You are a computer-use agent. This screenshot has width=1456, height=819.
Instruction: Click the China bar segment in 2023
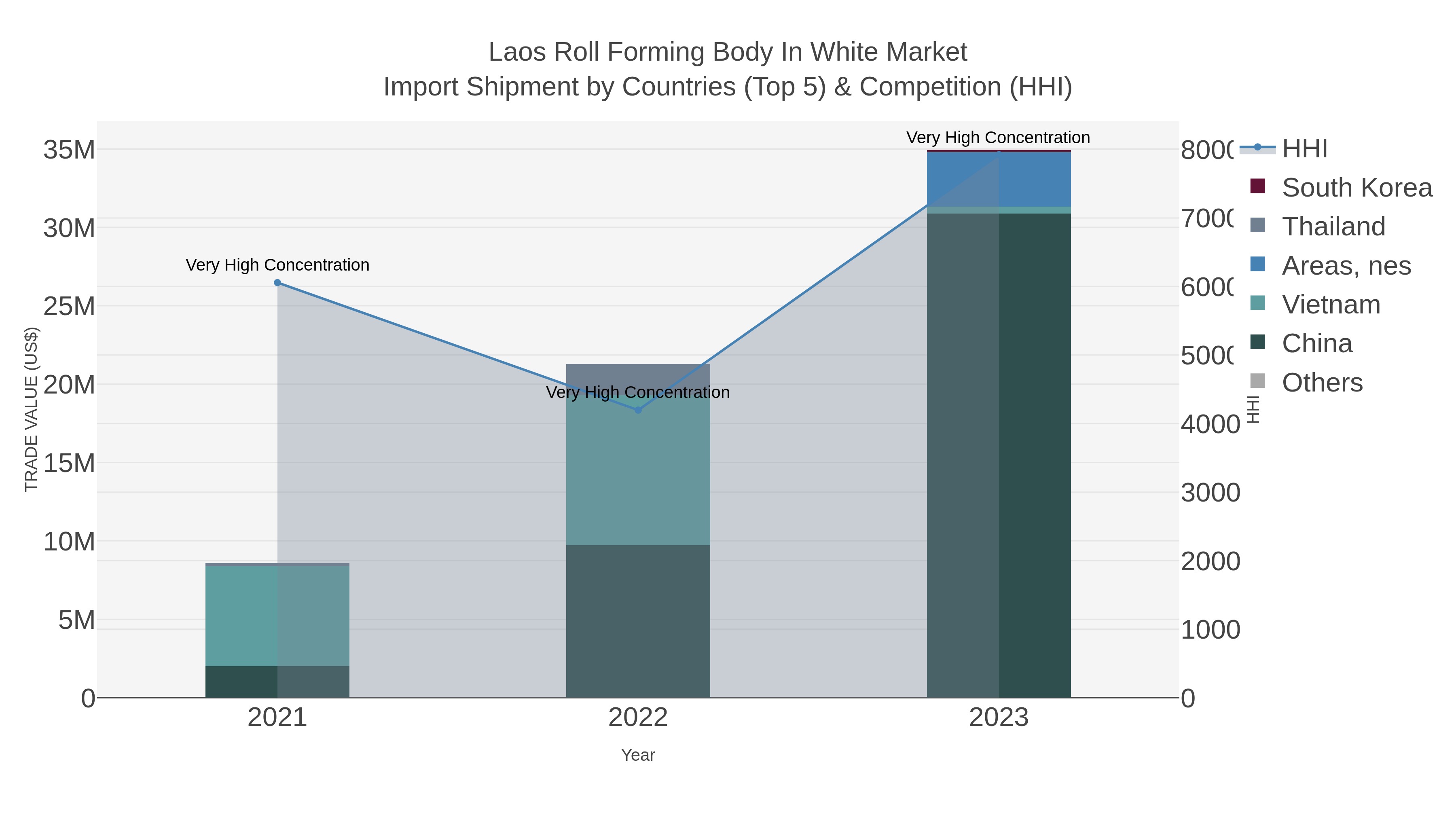point(999,455)
